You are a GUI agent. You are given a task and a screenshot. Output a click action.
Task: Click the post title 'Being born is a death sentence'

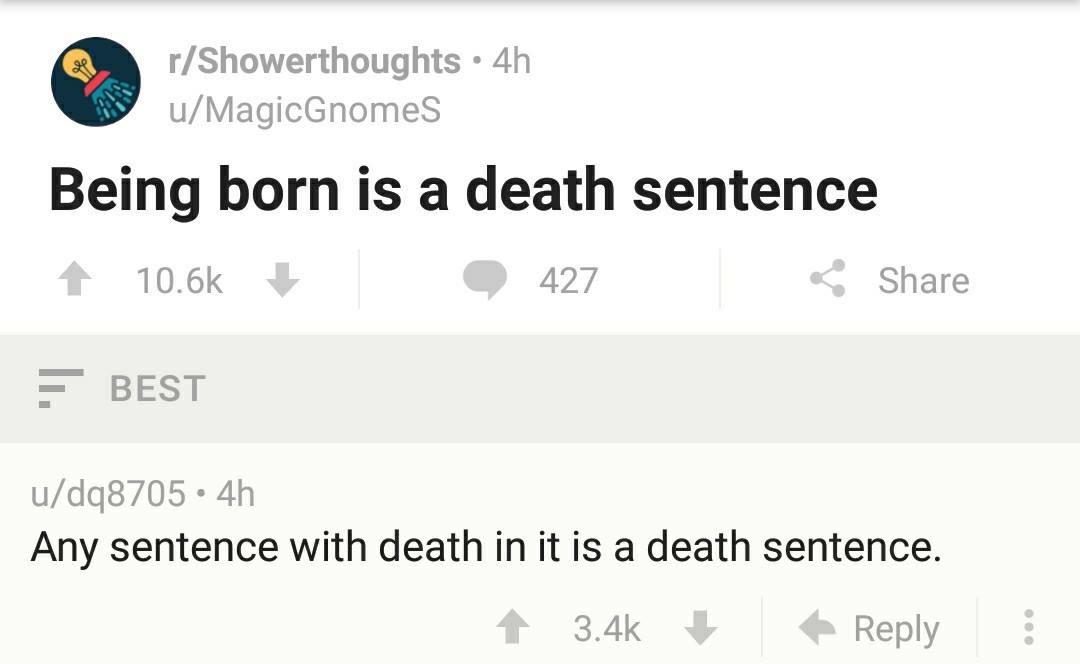click(x=464, y=190)
